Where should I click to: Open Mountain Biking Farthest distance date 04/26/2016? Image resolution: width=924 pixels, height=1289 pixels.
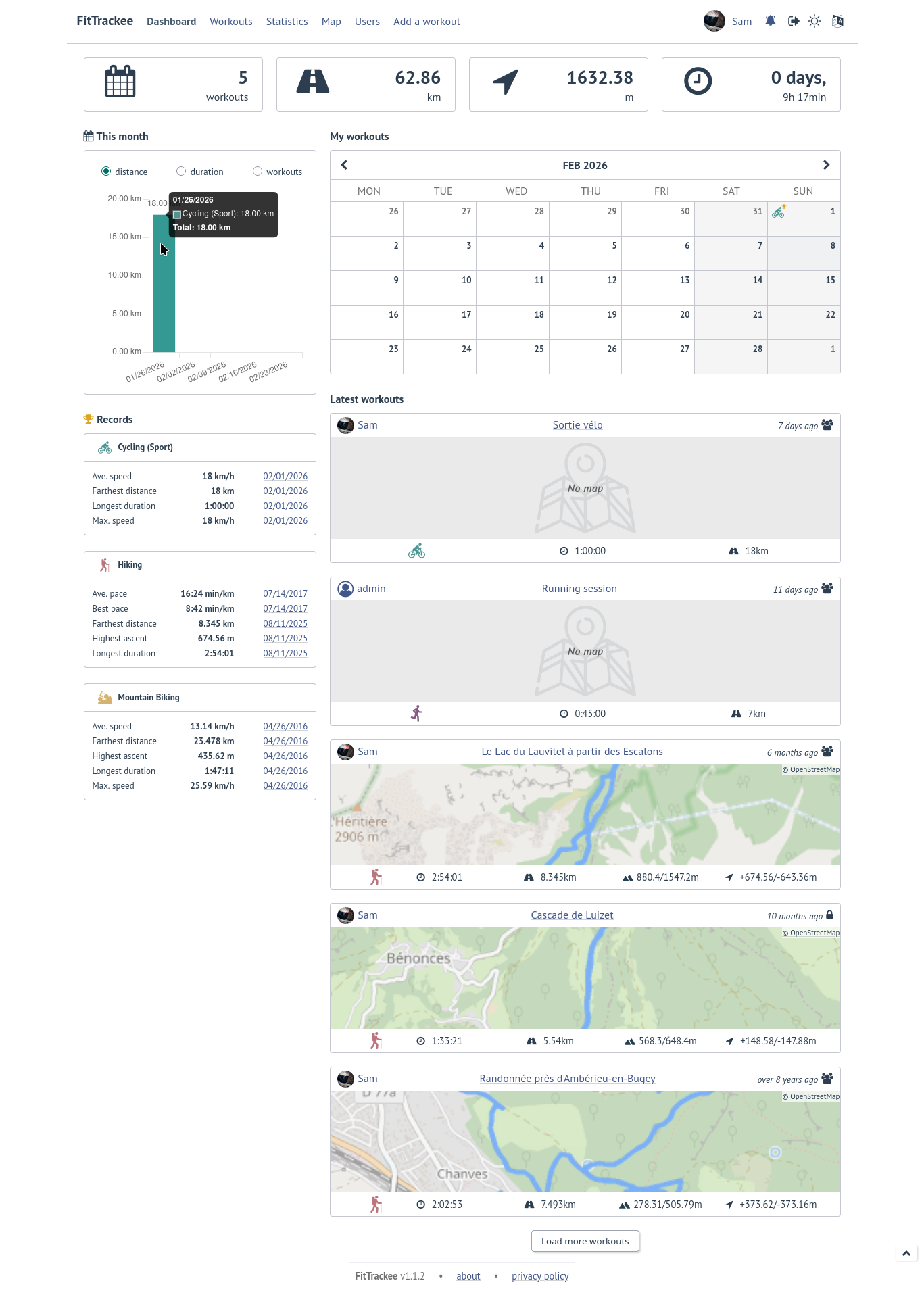click(285, 741)
